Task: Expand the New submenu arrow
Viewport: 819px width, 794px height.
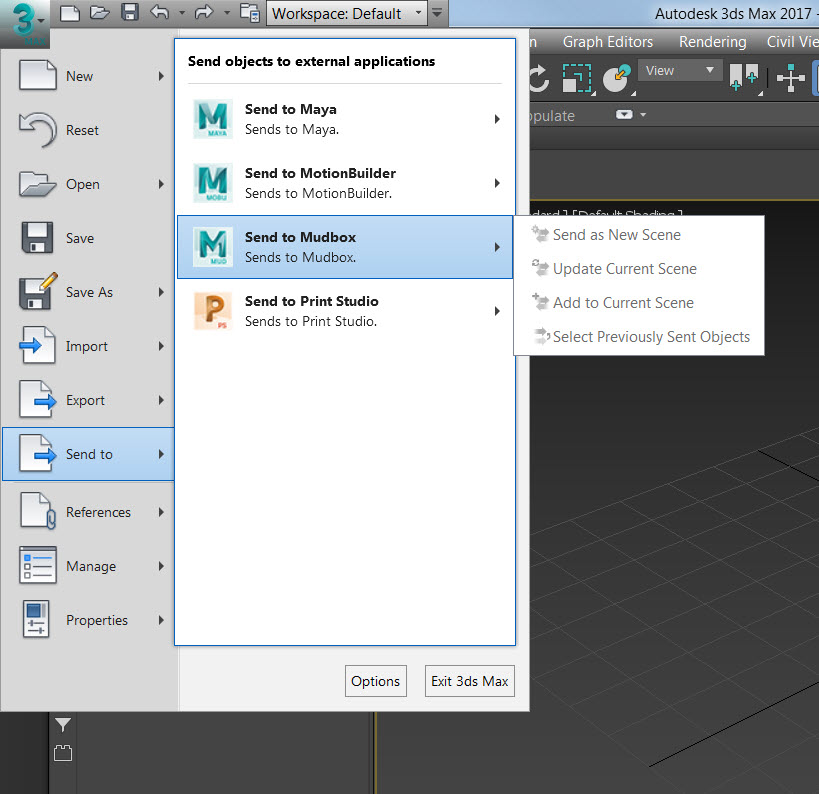Action: (161, 76)
